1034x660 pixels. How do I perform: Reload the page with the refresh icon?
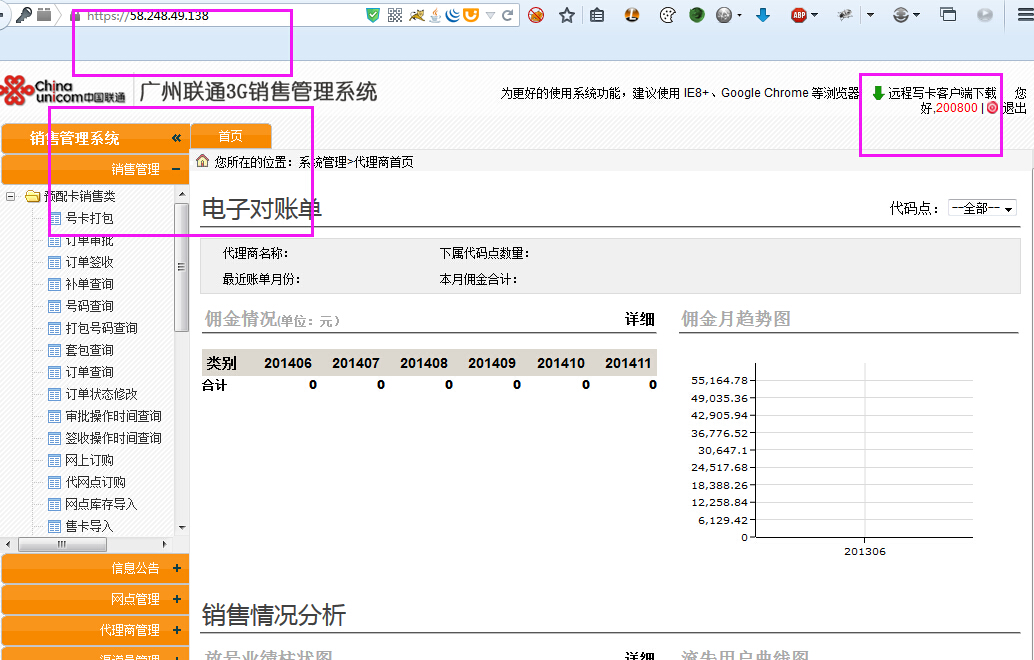(507, 15)
